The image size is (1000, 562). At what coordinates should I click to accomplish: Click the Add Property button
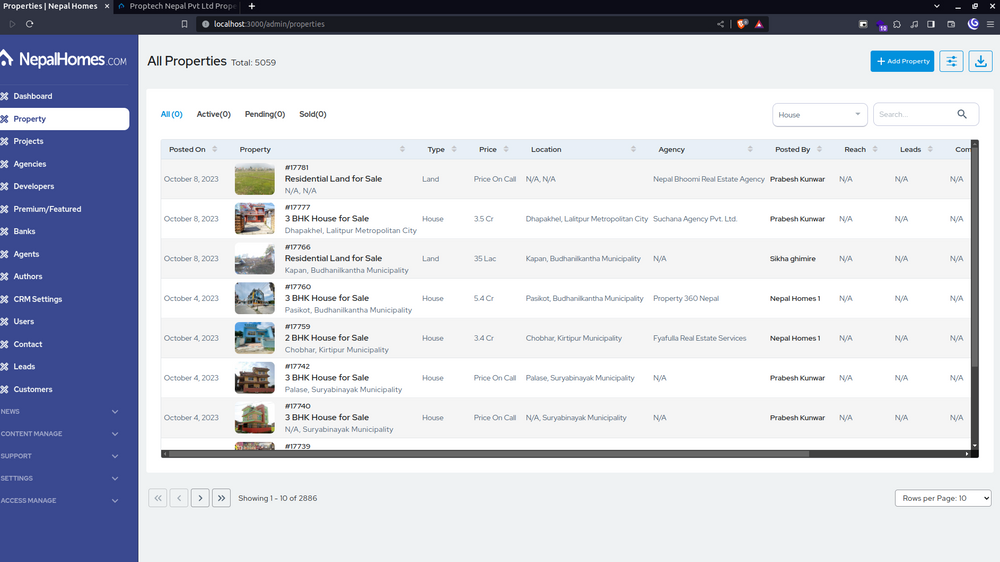coord(902,61)
